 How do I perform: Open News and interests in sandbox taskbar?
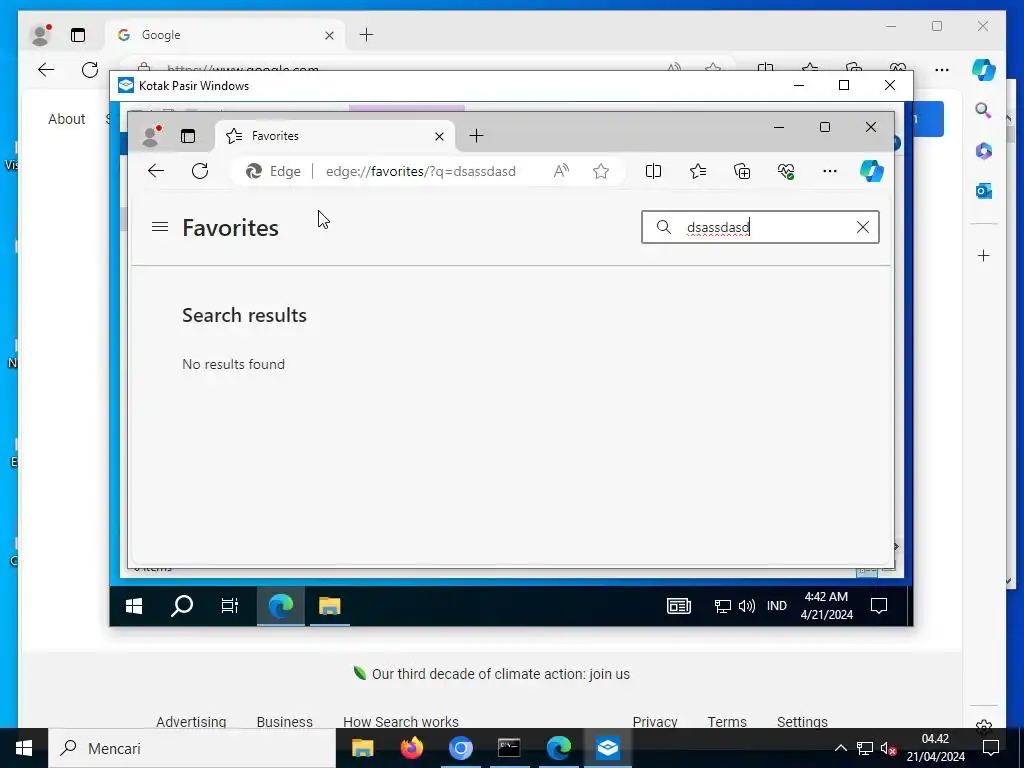pos(679,606)
